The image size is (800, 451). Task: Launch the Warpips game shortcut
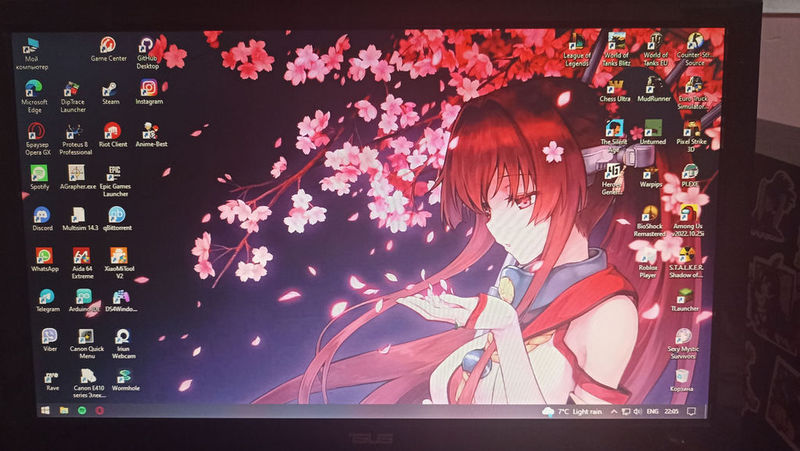pyautogui.click(x=651, y=176)
